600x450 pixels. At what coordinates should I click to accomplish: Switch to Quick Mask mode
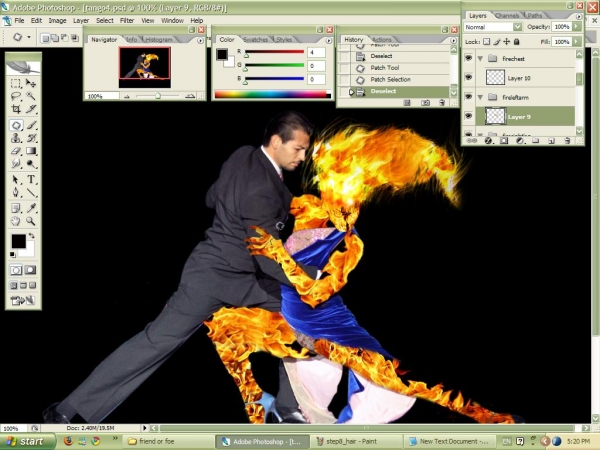(x=30, y=270)
